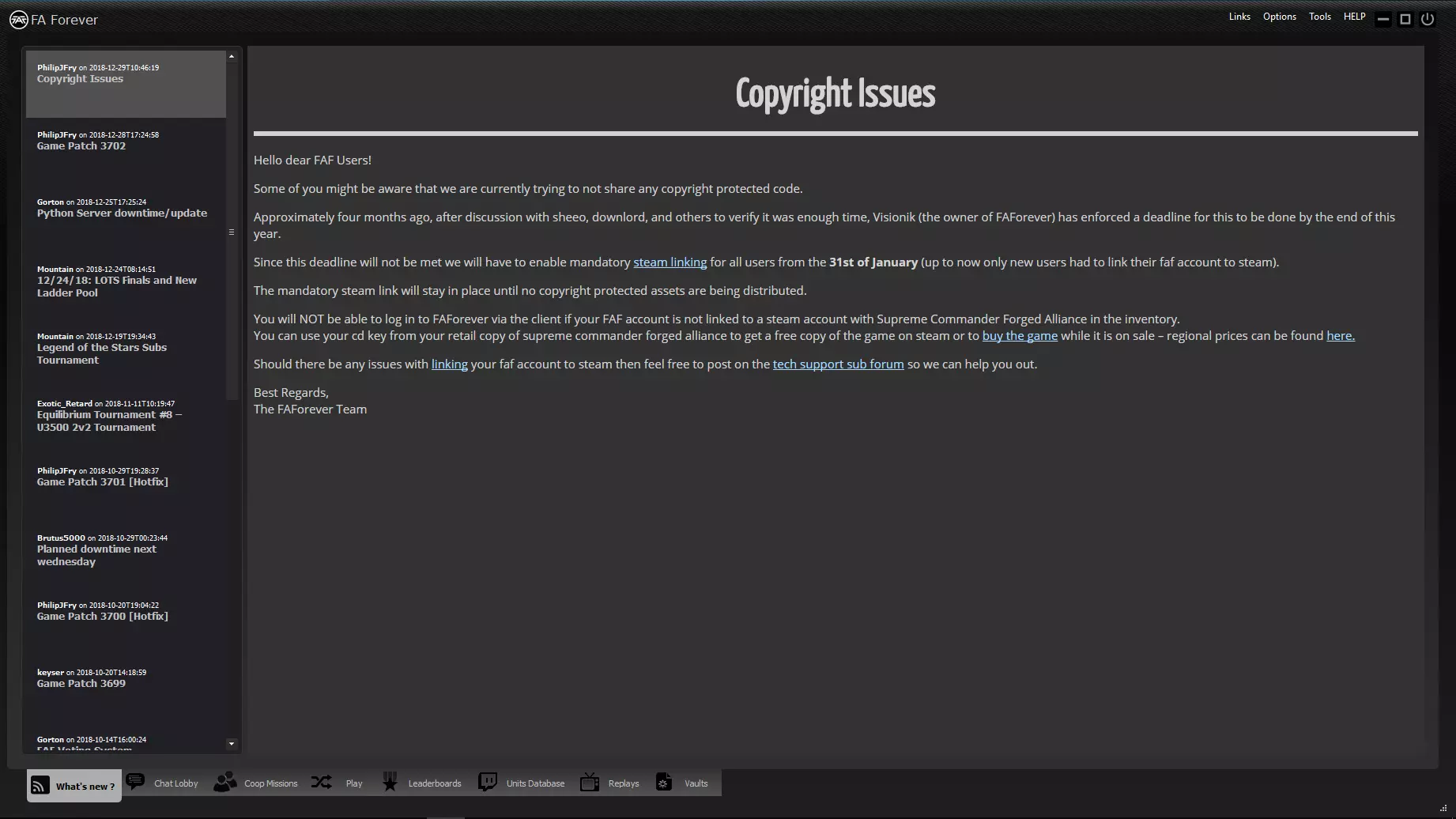
Task: Click the 'here.' regional prices link
Action: tap(1340, 336)
